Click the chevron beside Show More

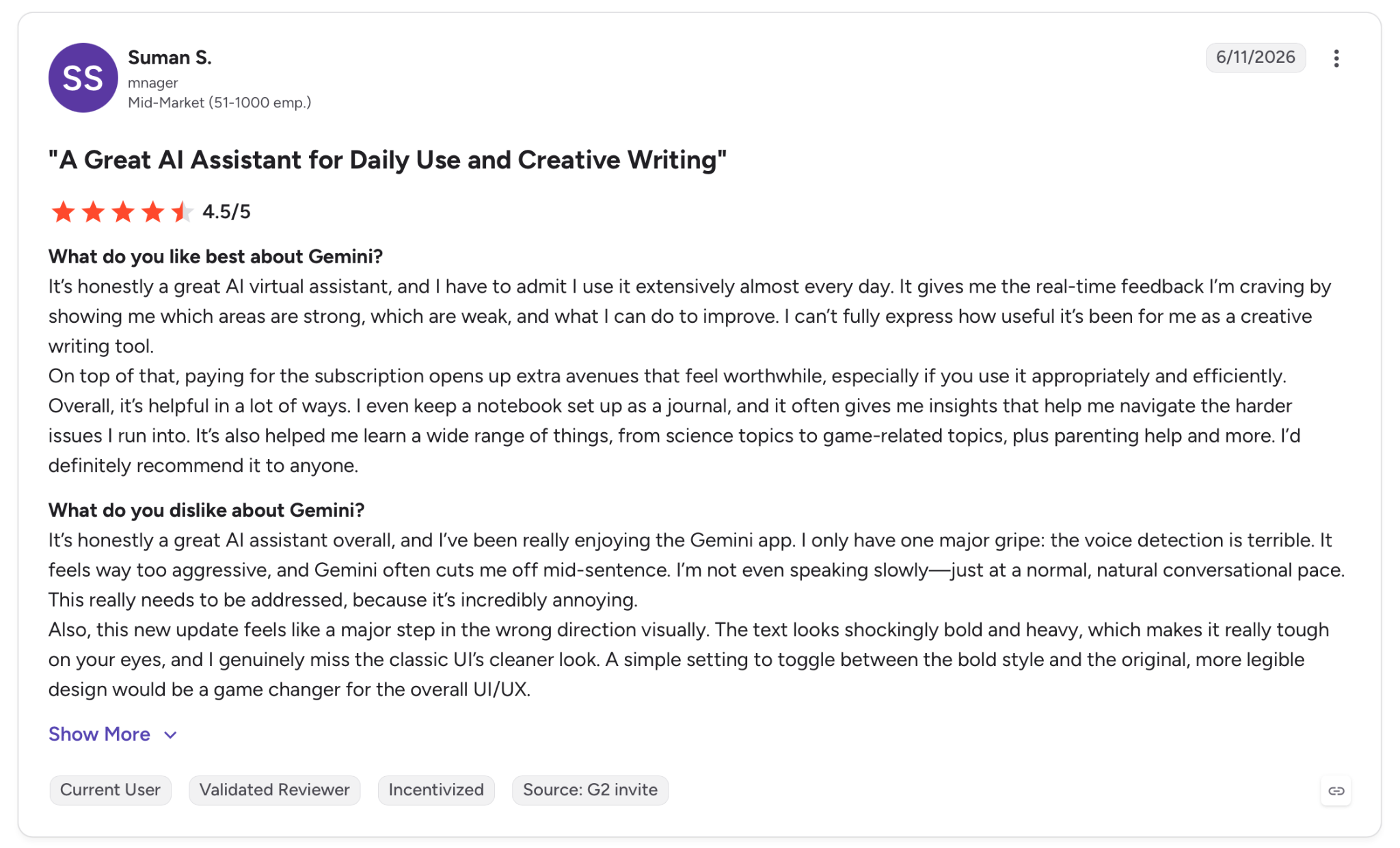(170, 735)
